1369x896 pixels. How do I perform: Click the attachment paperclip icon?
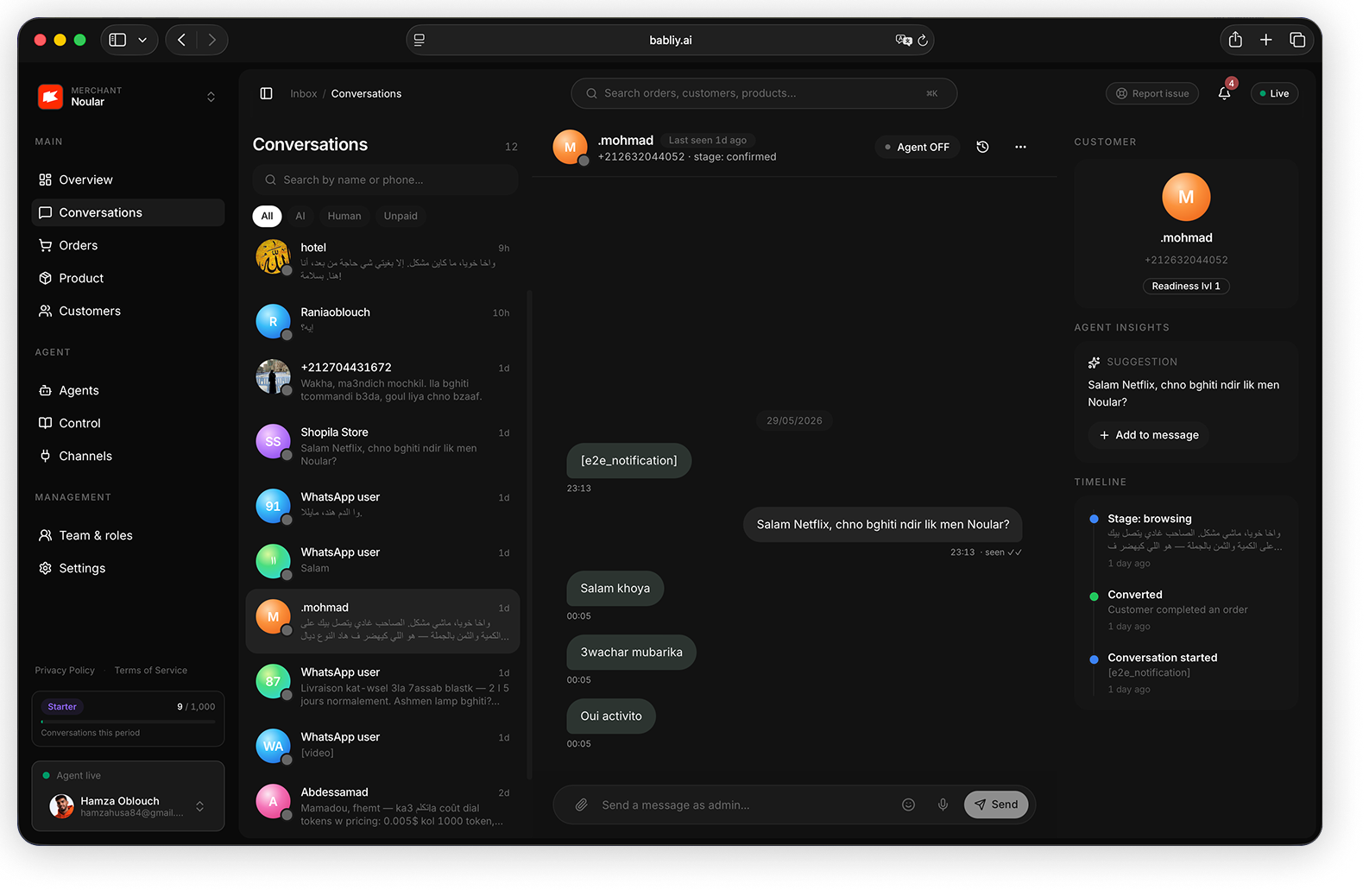(x=582, y=805)
